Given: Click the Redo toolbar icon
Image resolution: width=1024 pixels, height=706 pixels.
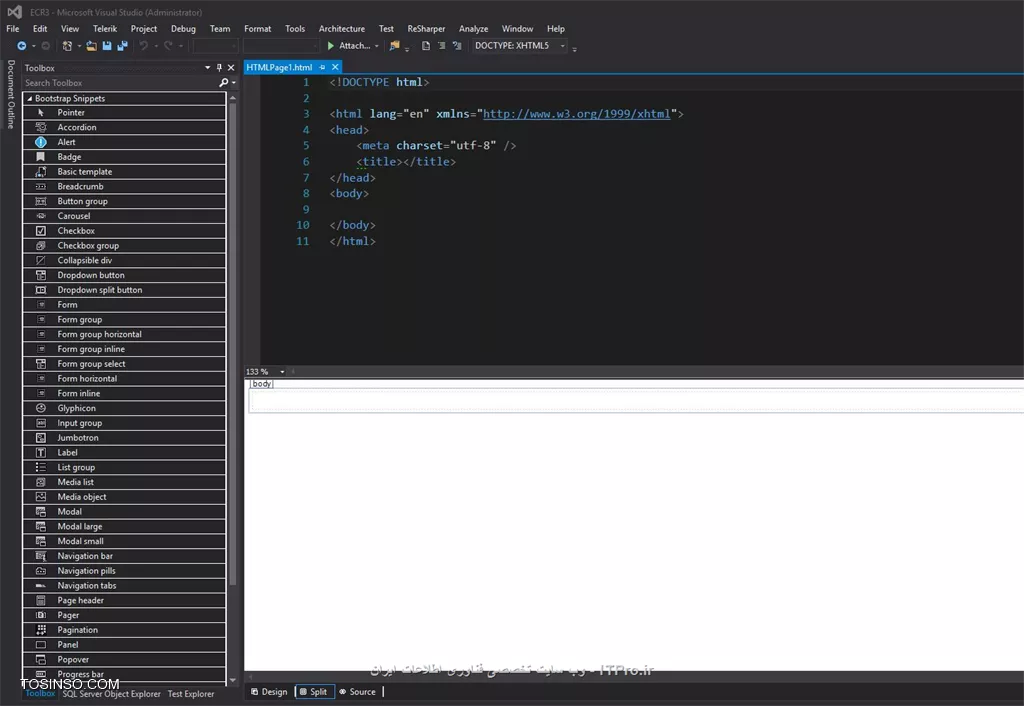Looking at the screenshot, I should [x=168, y=46].
